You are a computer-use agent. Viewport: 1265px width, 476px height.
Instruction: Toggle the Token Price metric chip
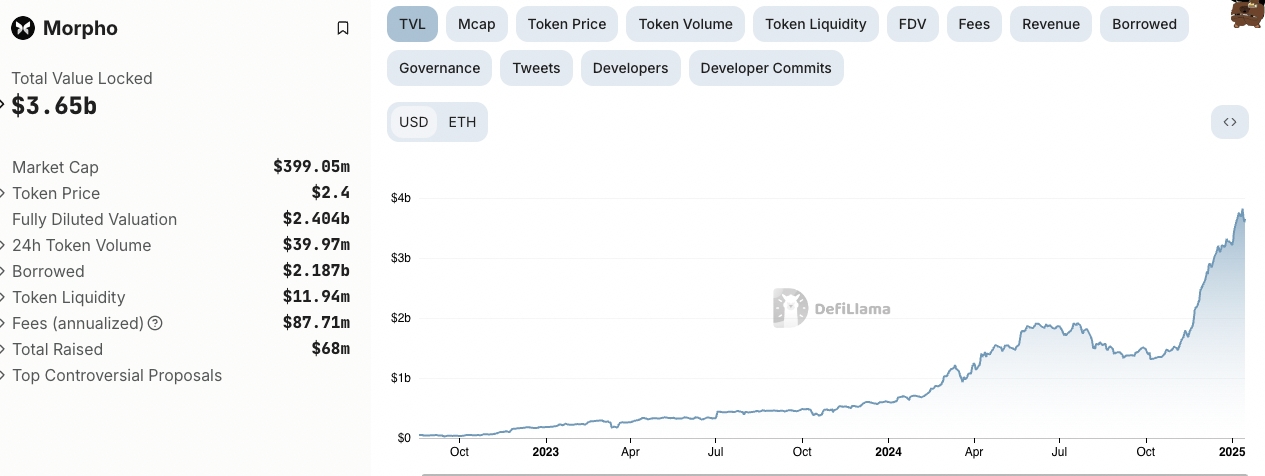(567, 24)
